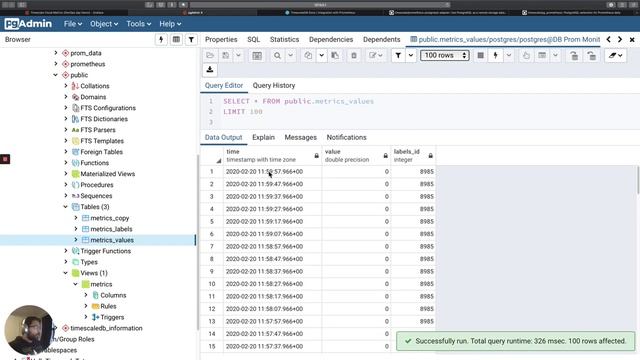Open the Copy options dropdown arrow
Screen dimensions: 640x360
[322, 56]
